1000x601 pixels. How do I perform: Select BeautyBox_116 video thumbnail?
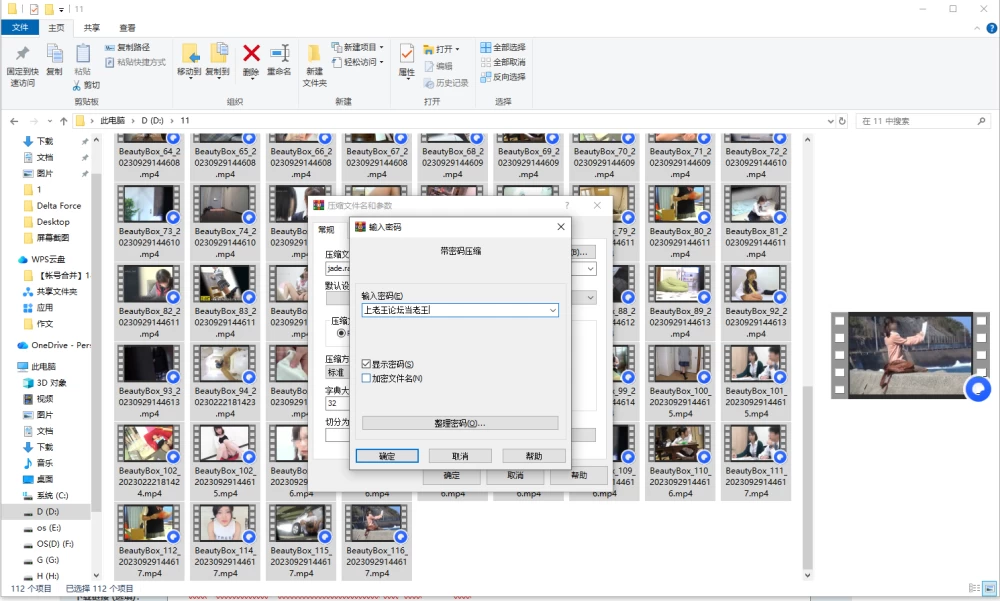pos(377,523)
